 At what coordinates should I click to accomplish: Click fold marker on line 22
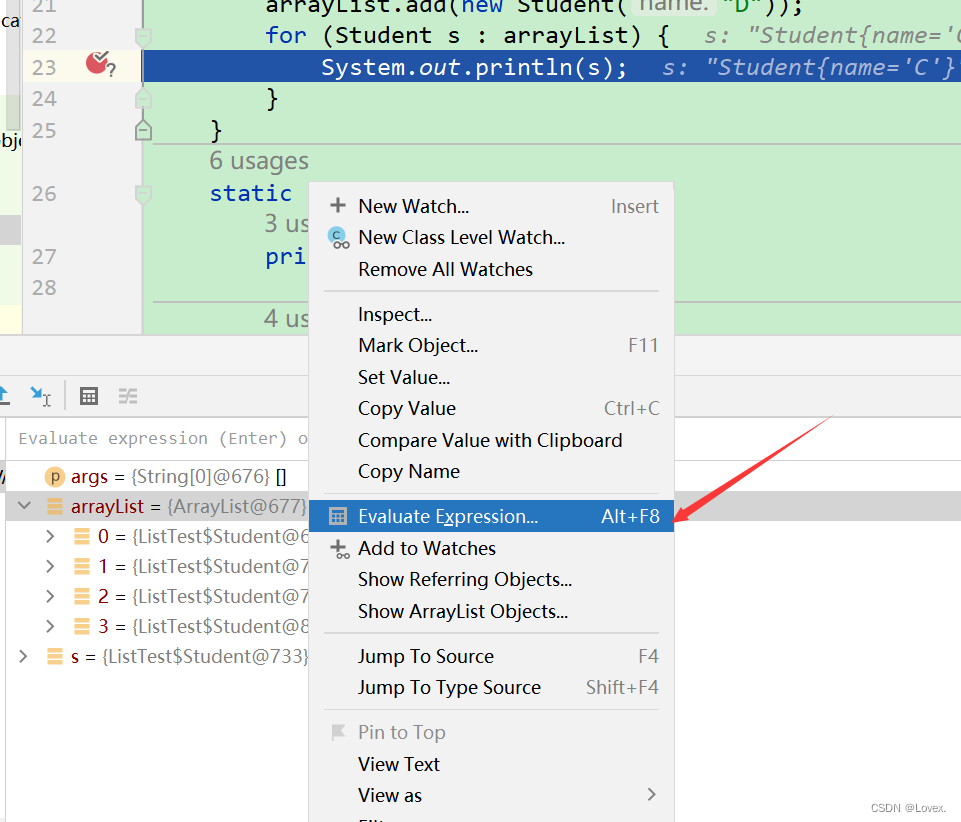(143, 38)
